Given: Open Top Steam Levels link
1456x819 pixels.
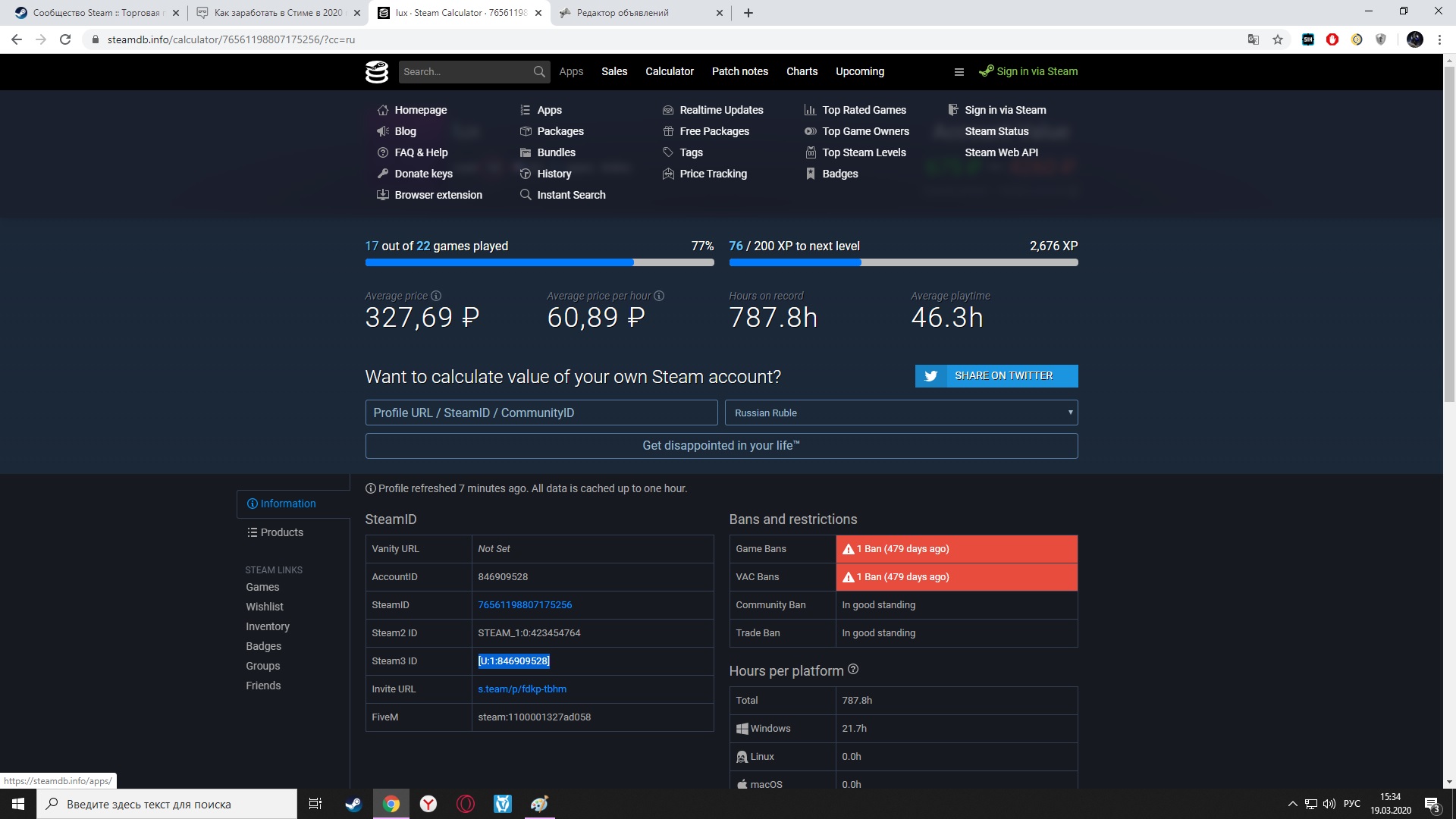Looking at the screenshot, I should 855,152.
